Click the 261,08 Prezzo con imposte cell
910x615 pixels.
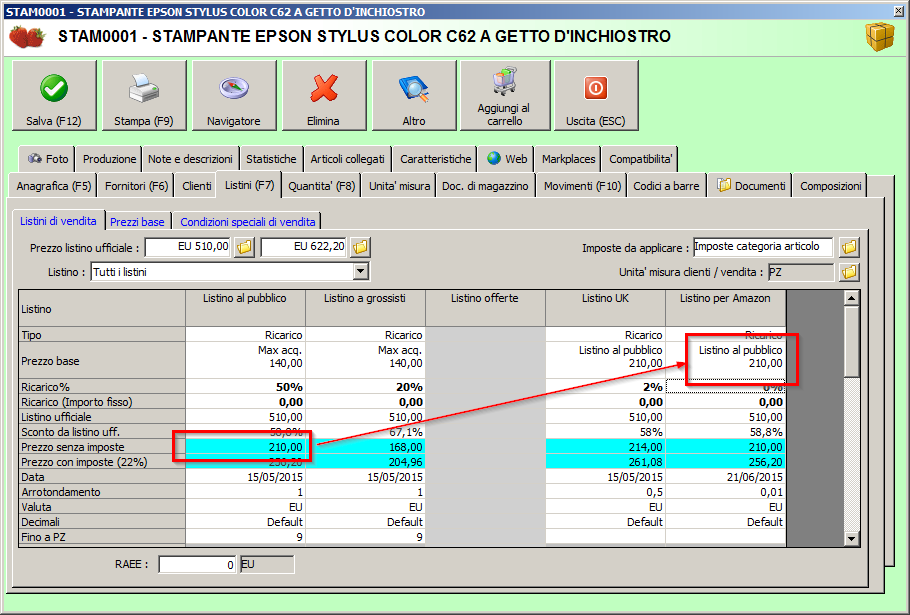point(605,462)
